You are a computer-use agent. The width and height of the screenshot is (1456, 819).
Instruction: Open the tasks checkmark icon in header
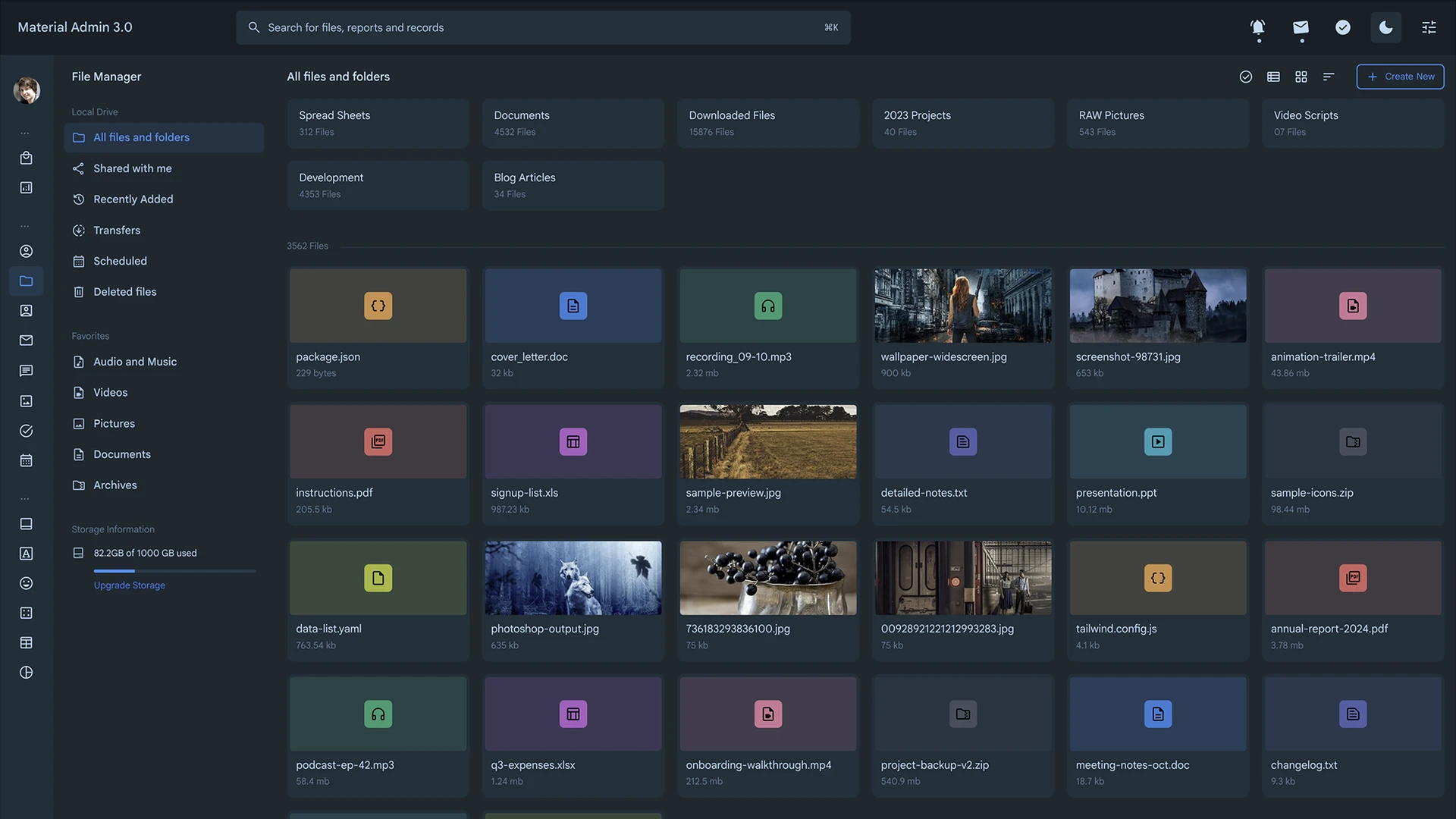(x=1343, y=27)
